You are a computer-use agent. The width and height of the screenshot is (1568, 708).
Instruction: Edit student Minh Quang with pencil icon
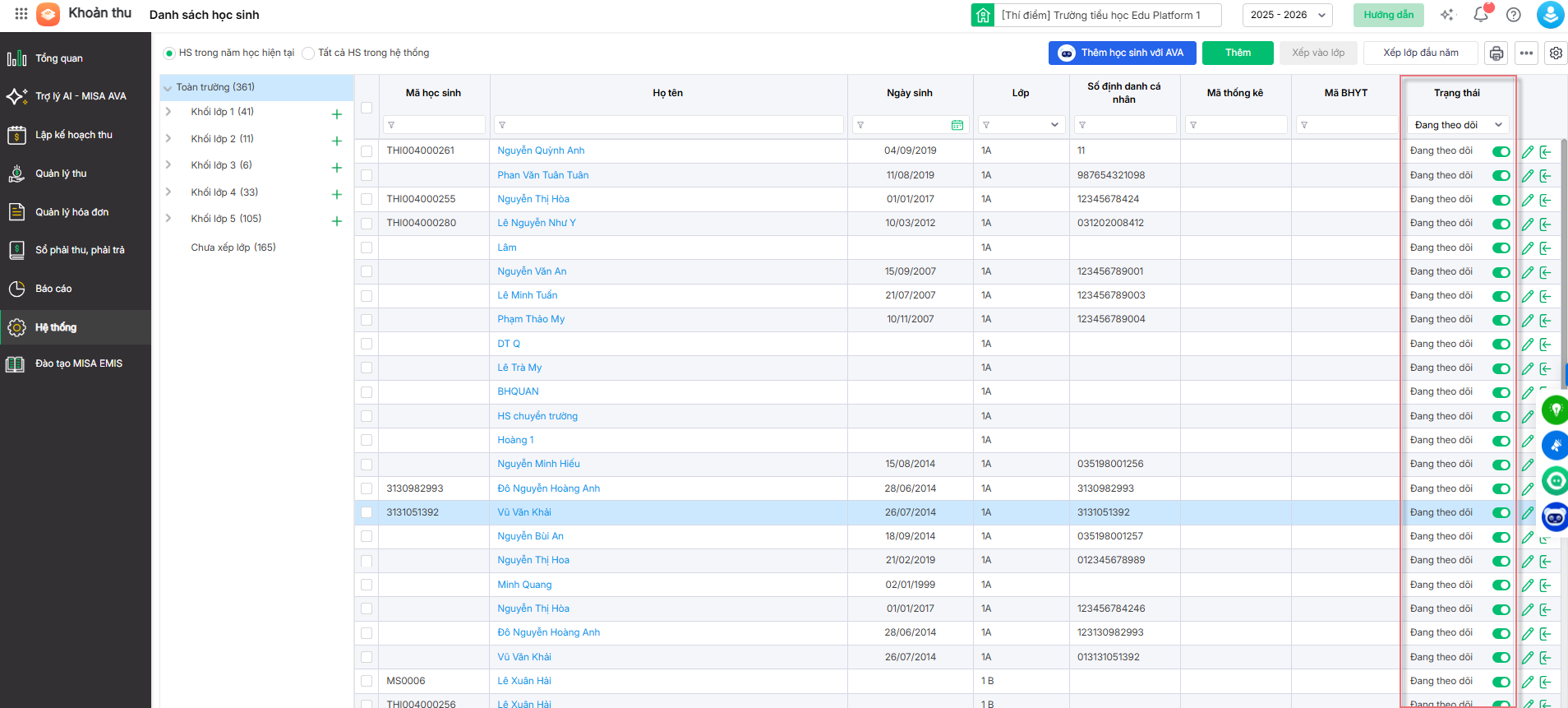[x=1528, y=585]
